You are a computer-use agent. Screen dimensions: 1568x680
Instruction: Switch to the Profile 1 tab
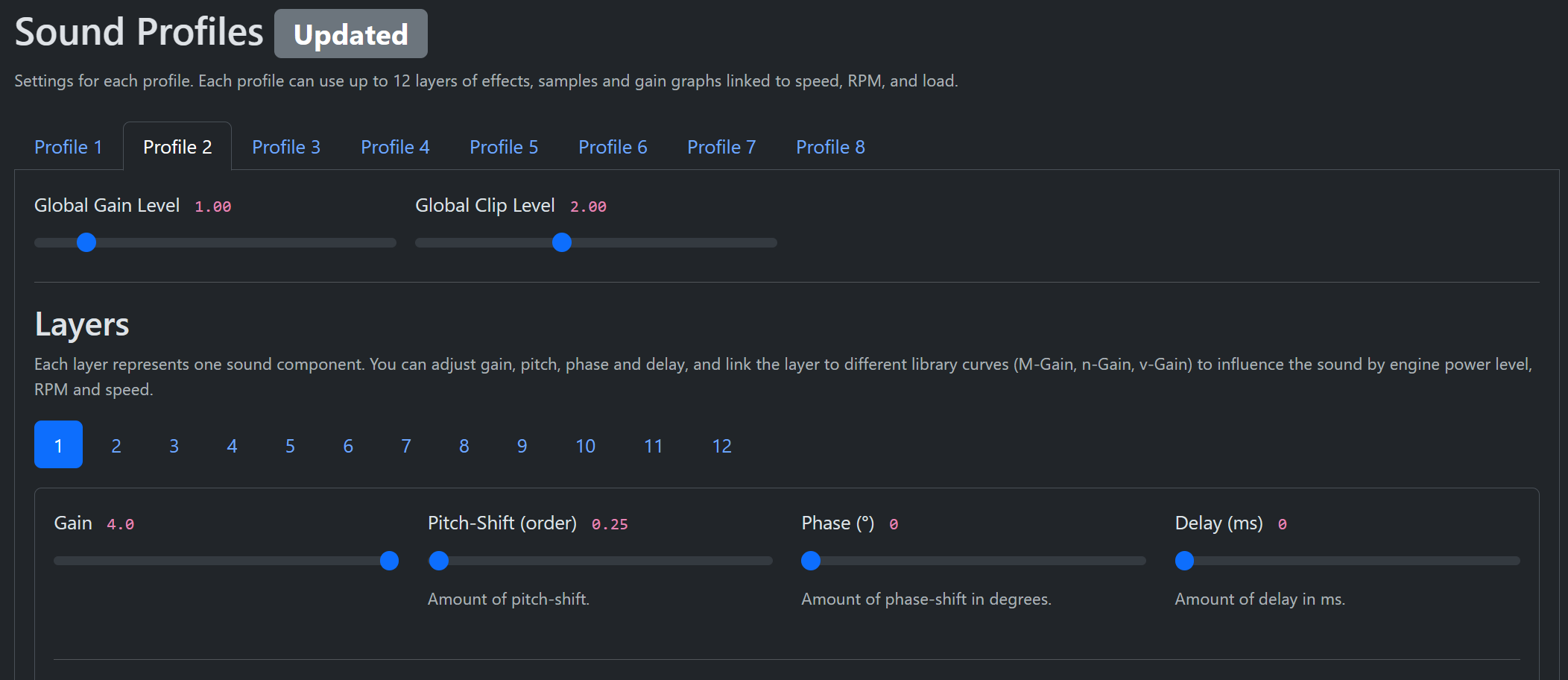68,147
